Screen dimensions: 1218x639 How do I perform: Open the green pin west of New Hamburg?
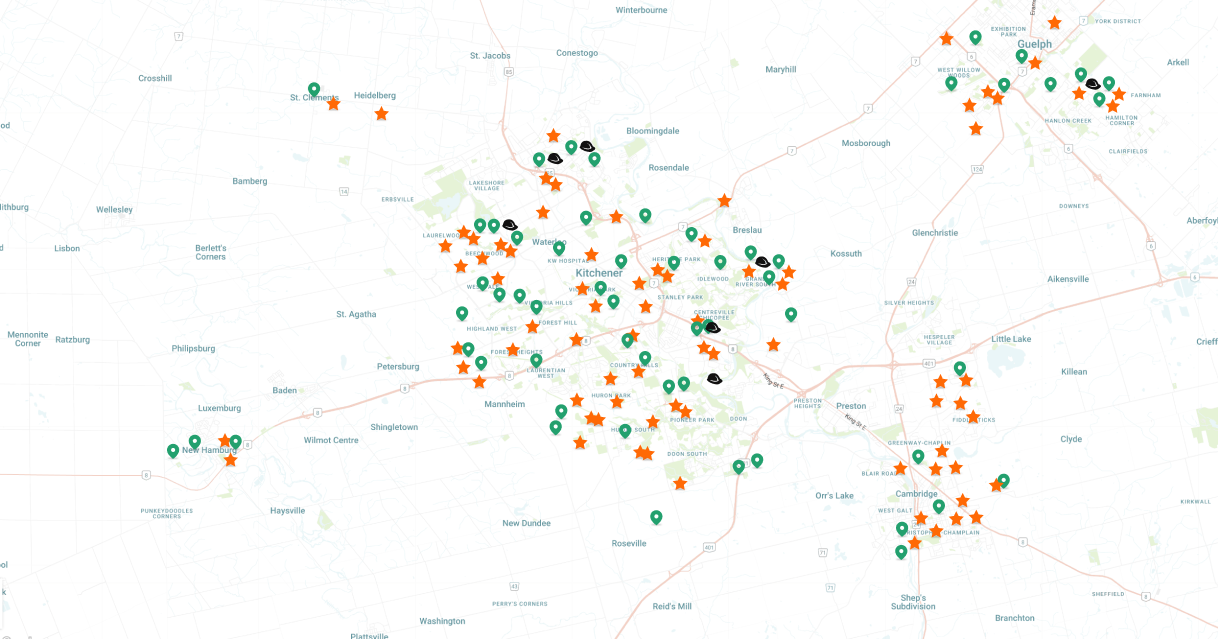(173, 451)
